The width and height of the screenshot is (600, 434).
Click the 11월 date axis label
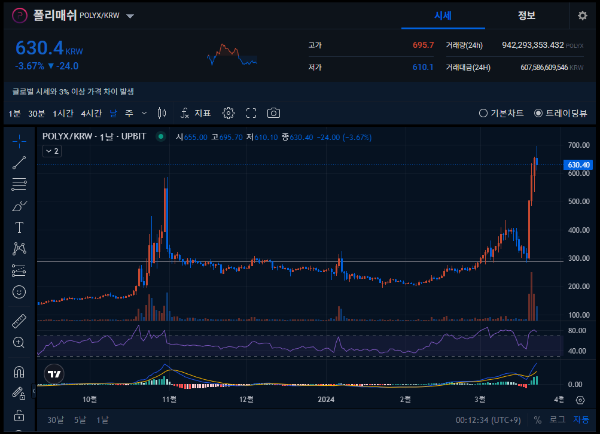pyautogui.click(x=170, y=400)
